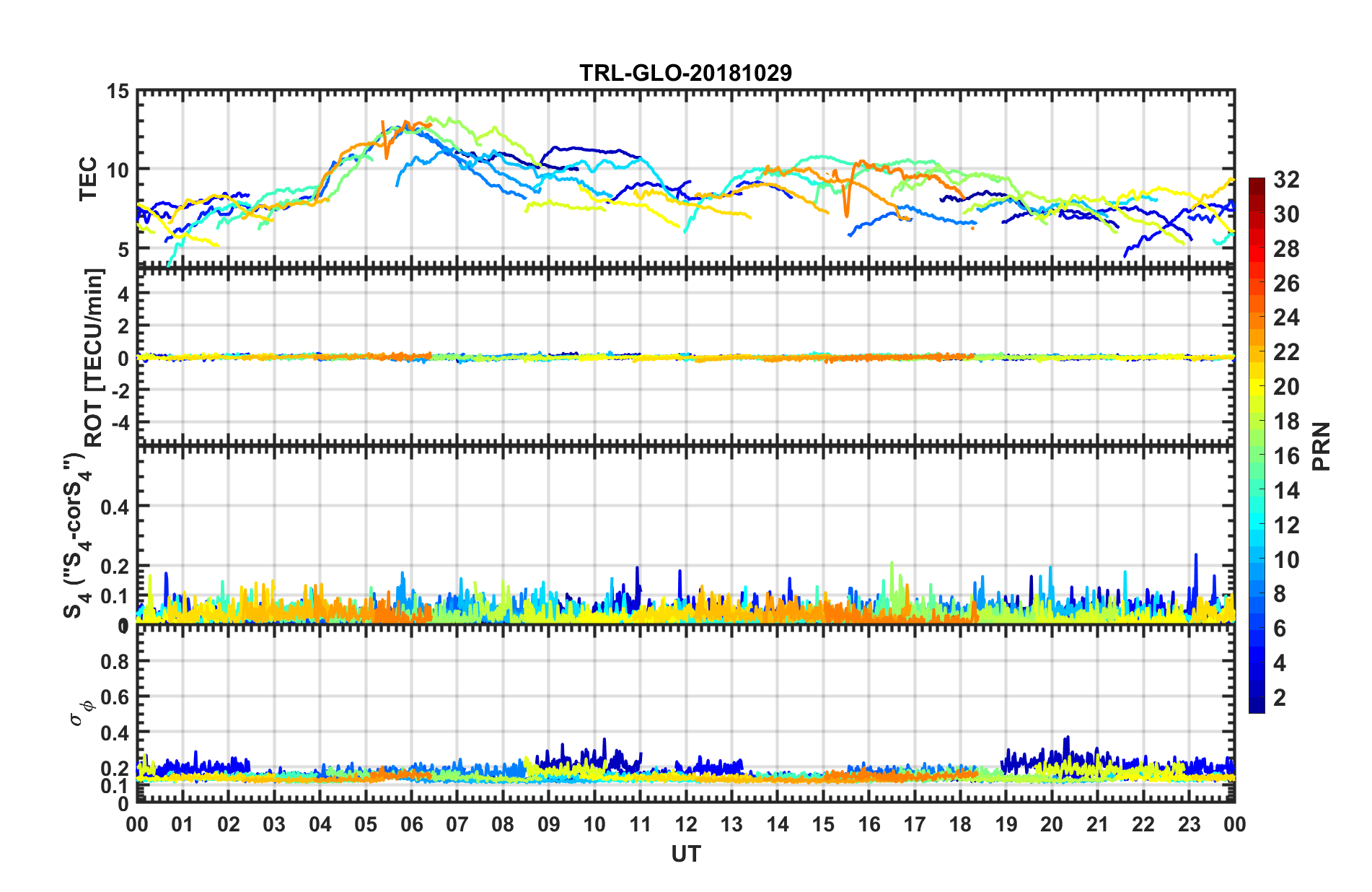Click UT axis hour label 15
1372x892 pixels.
pyautogui.click(x=823, y=824)
